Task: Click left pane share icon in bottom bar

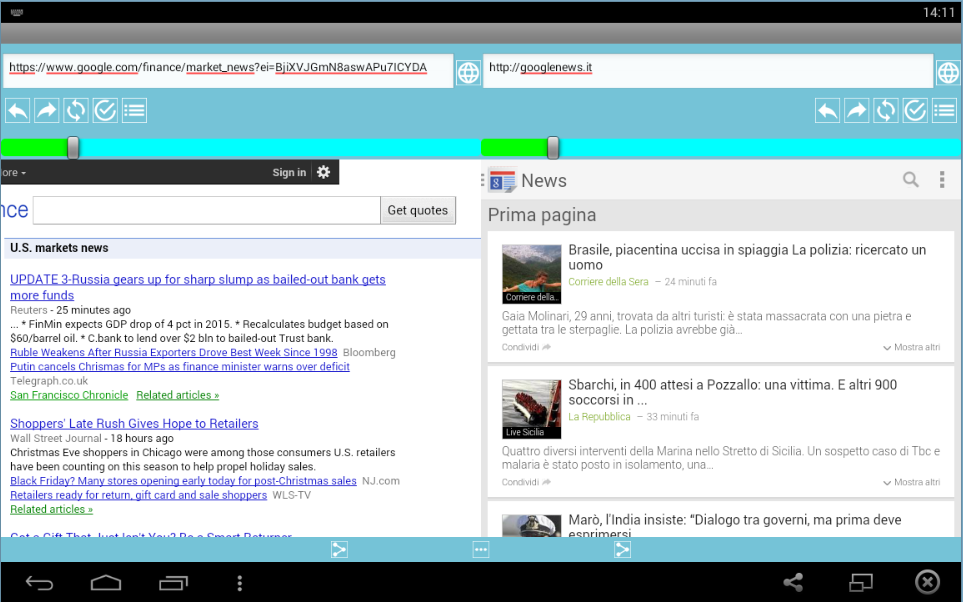Action: pos(339,549)
